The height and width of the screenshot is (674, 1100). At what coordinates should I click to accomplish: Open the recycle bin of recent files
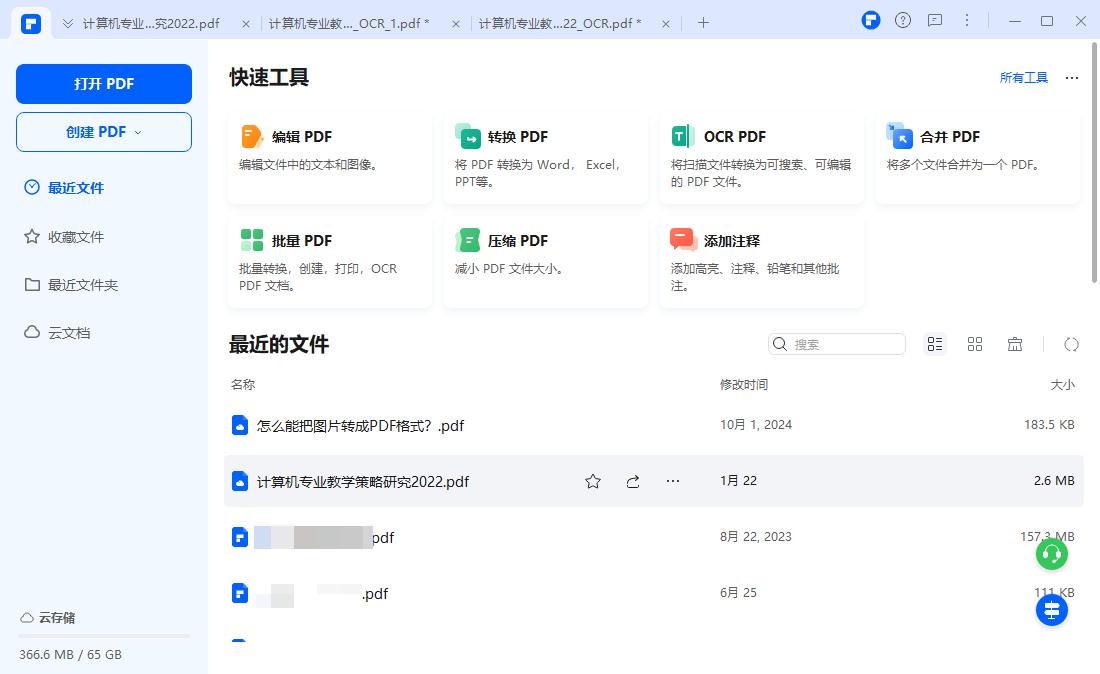pos(1015,344)
